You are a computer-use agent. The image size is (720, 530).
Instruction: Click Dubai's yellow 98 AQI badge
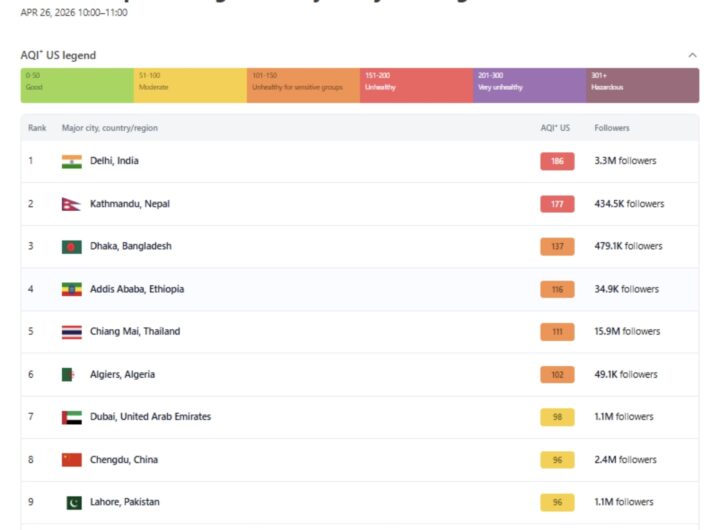click(x=557, y=417)
